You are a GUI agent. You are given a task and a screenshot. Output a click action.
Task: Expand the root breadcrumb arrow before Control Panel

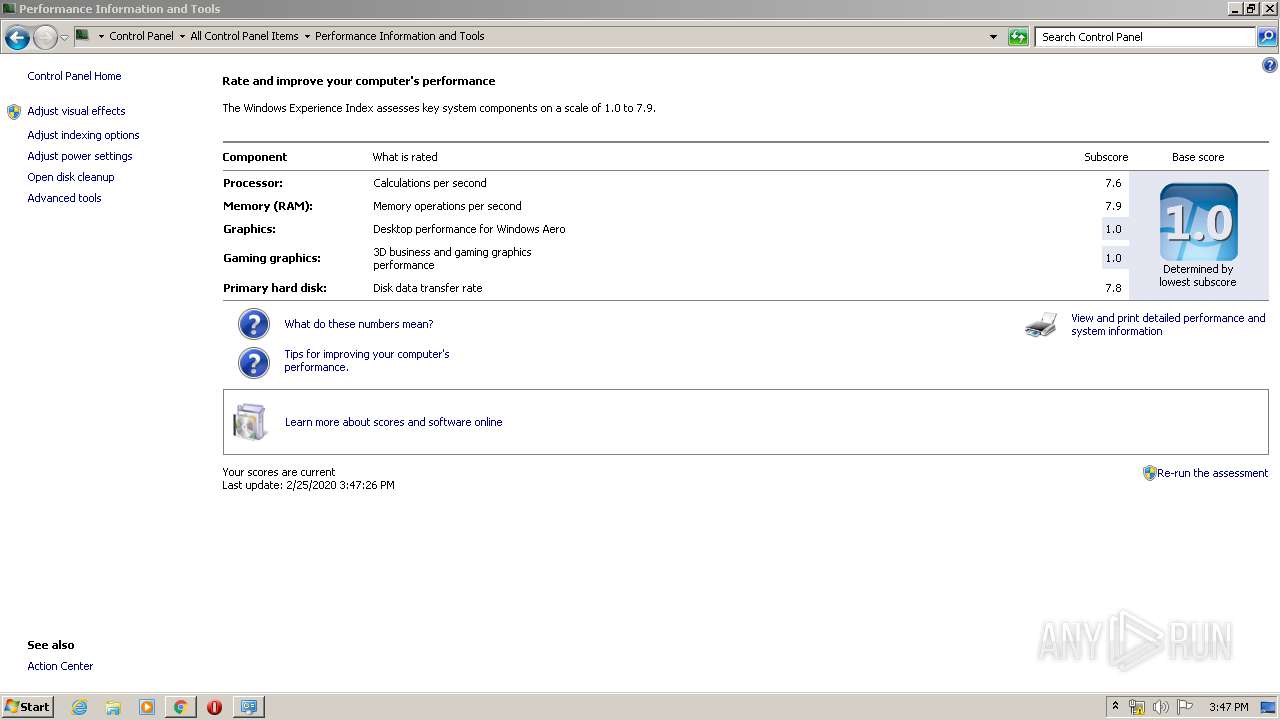tap(101, 36)
